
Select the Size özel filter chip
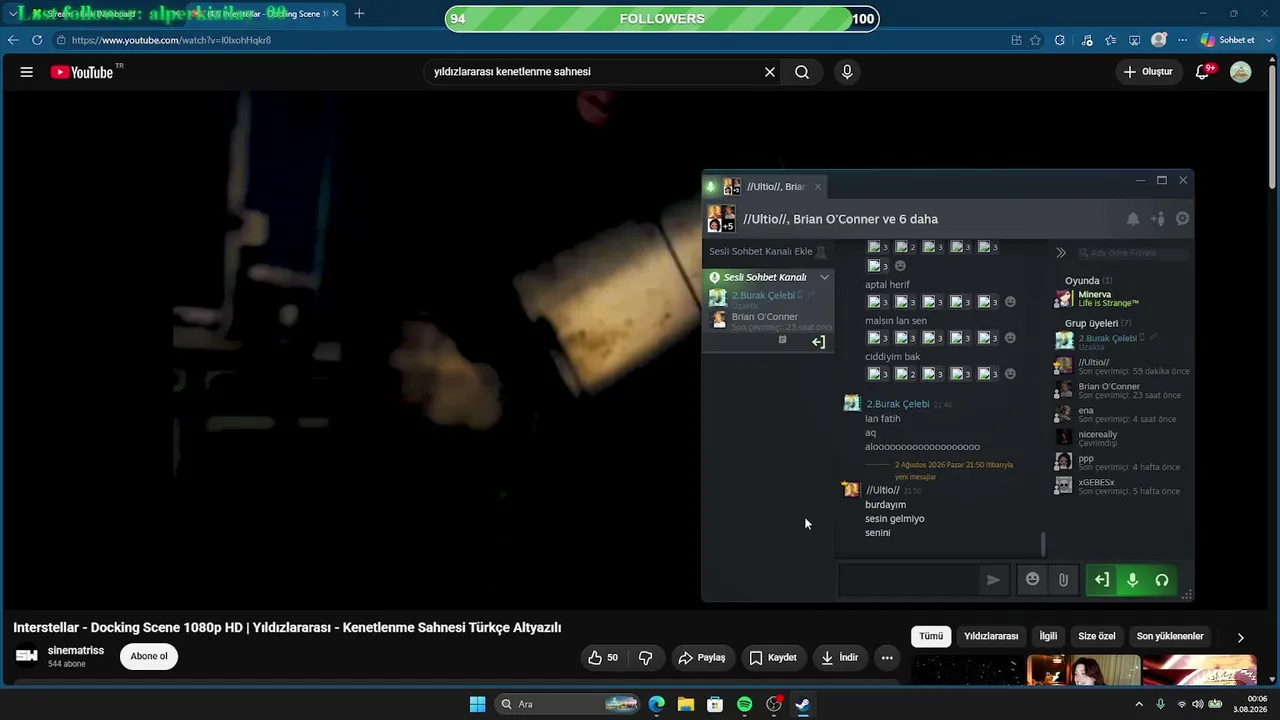(x=1097, y=636)
